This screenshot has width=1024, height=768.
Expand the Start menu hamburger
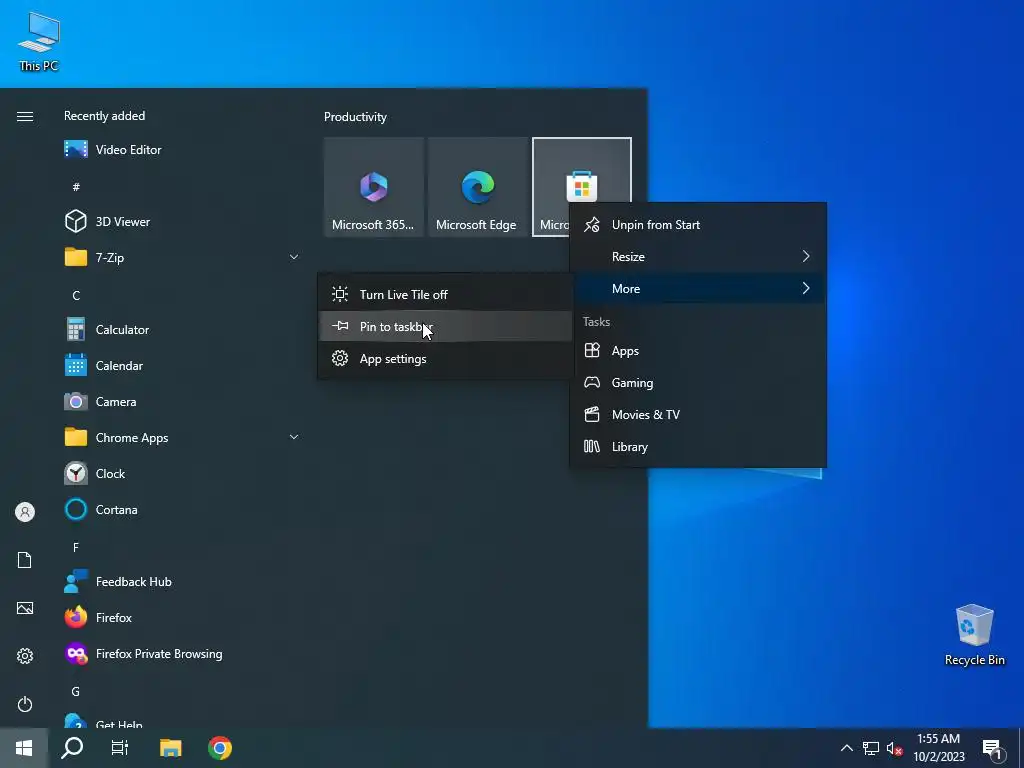[x=25, y=116]
